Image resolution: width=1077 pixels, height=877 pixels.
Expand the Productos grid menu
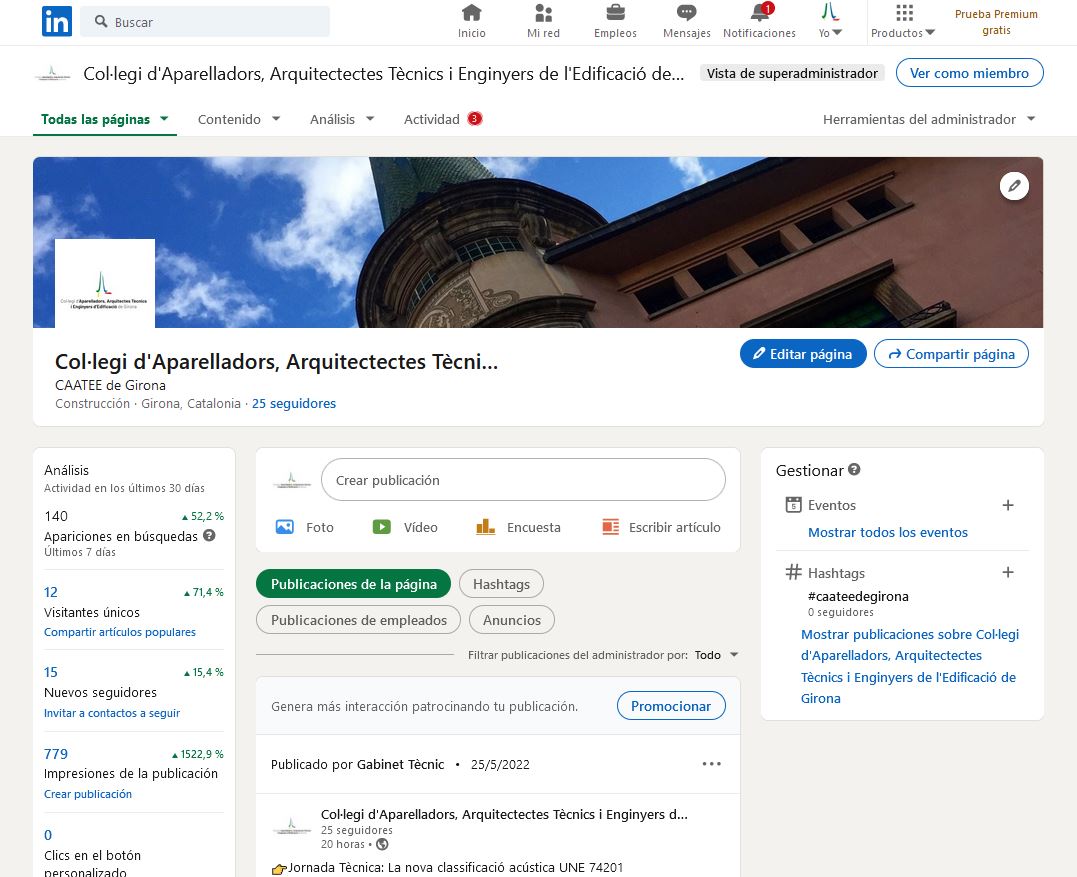point(903,21)
